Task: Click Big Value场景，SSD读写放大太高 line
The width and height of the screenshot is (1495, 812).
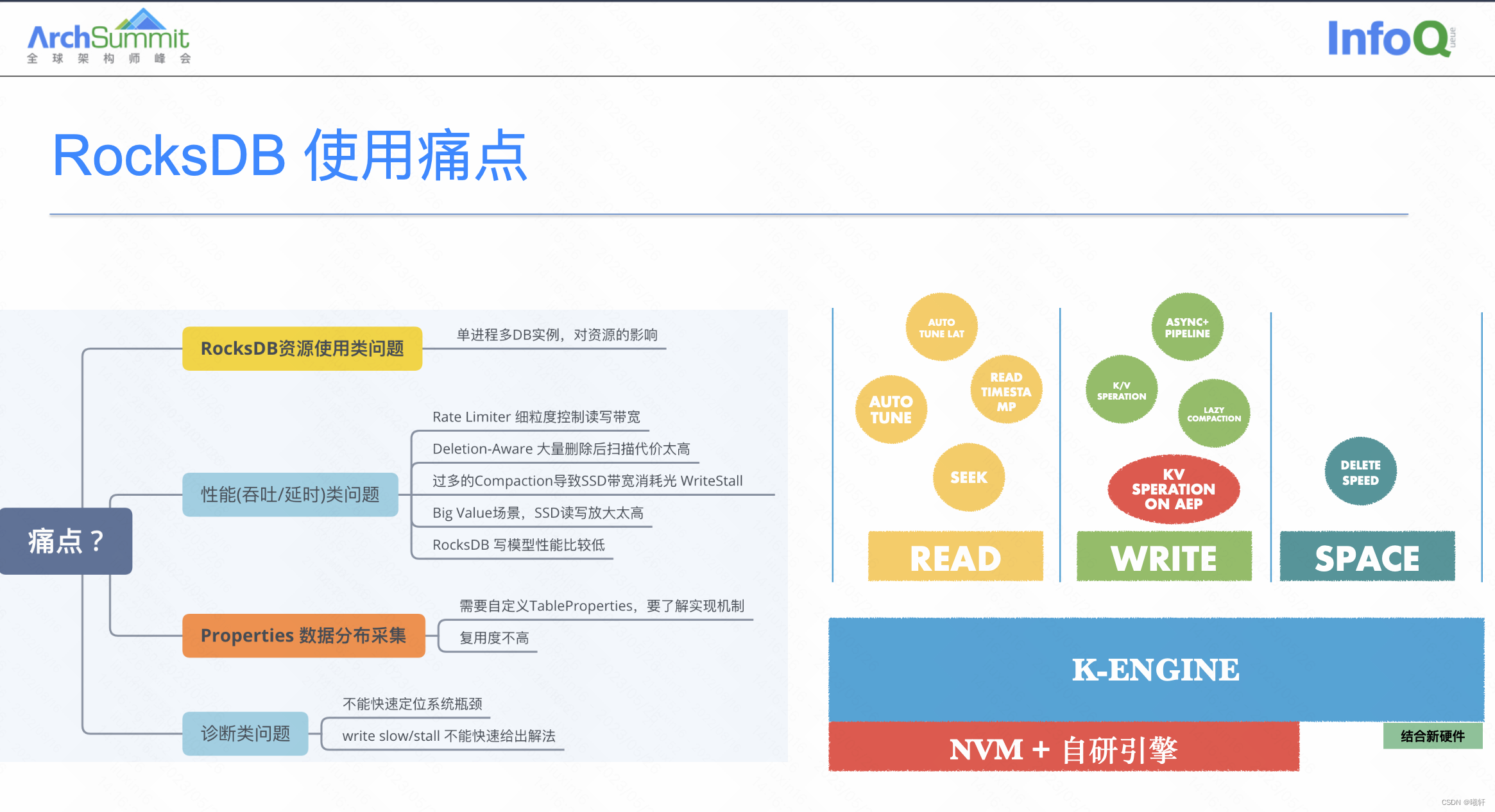Action: tap(538, 513)
